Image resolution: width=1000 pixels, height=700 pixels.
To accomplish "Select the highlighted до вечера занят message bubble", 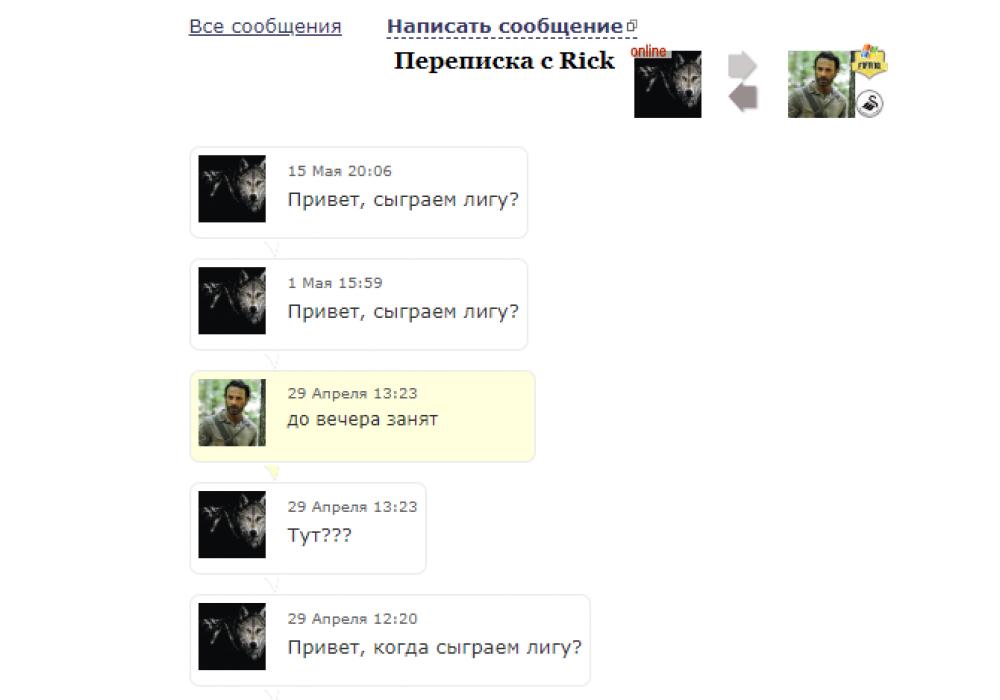I will [x=362, y=416].
